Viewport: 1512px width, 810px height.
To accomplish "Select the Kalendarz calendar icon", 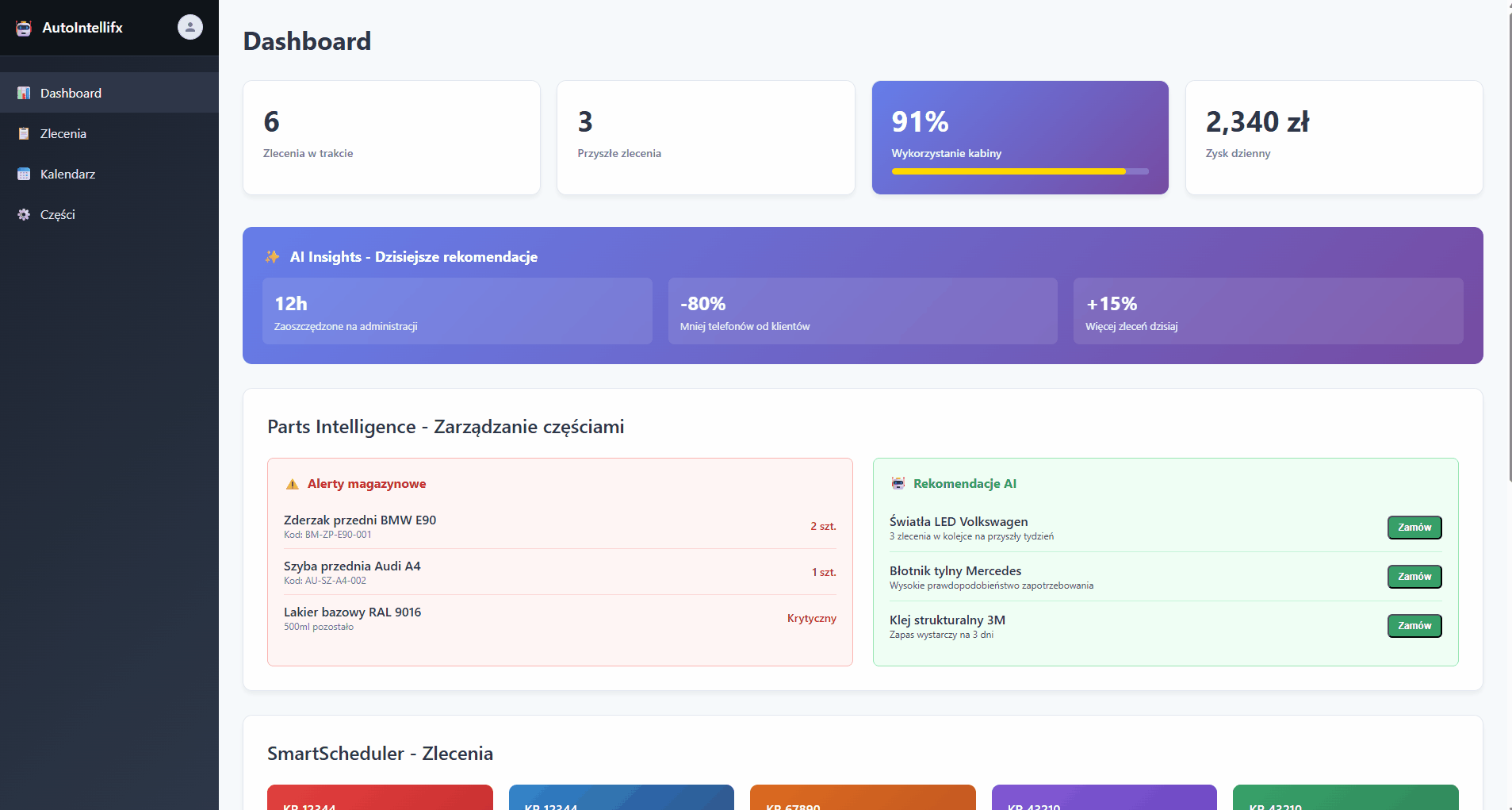I will [x=24, y=174].
